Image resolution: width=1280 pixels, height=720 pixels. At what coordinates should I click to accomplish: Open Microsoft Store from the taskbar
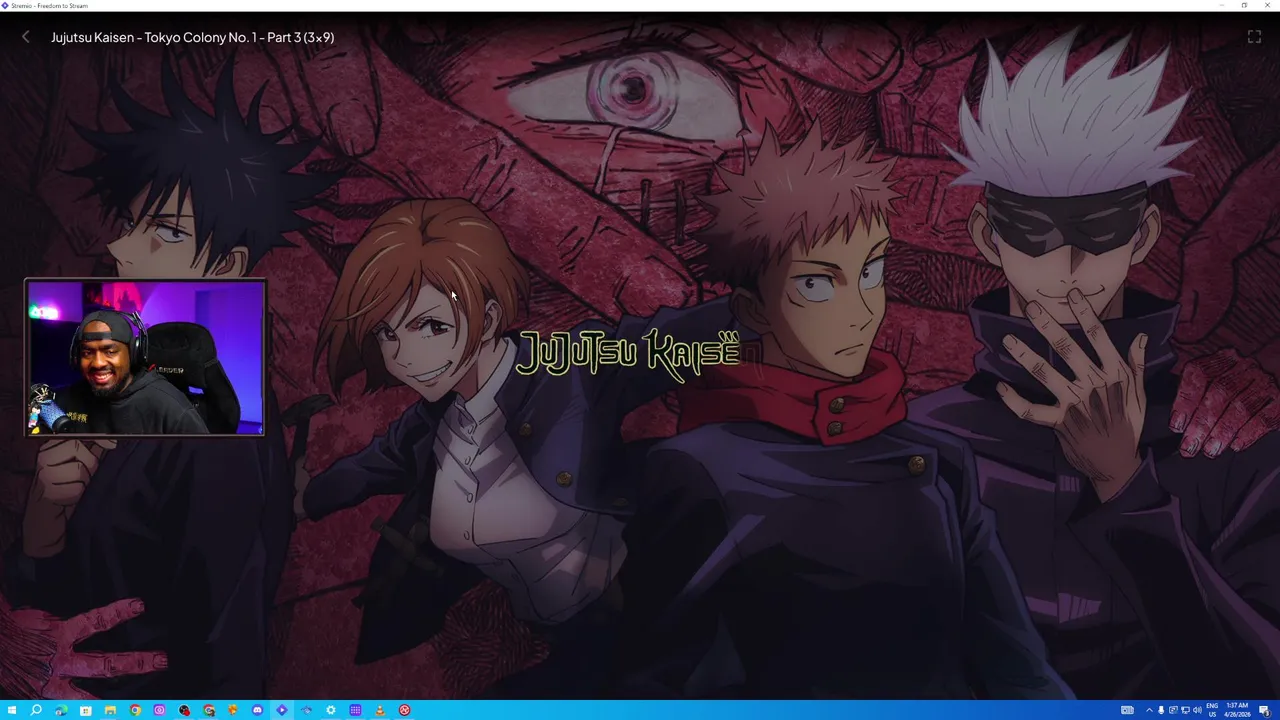tap(86, 710)
